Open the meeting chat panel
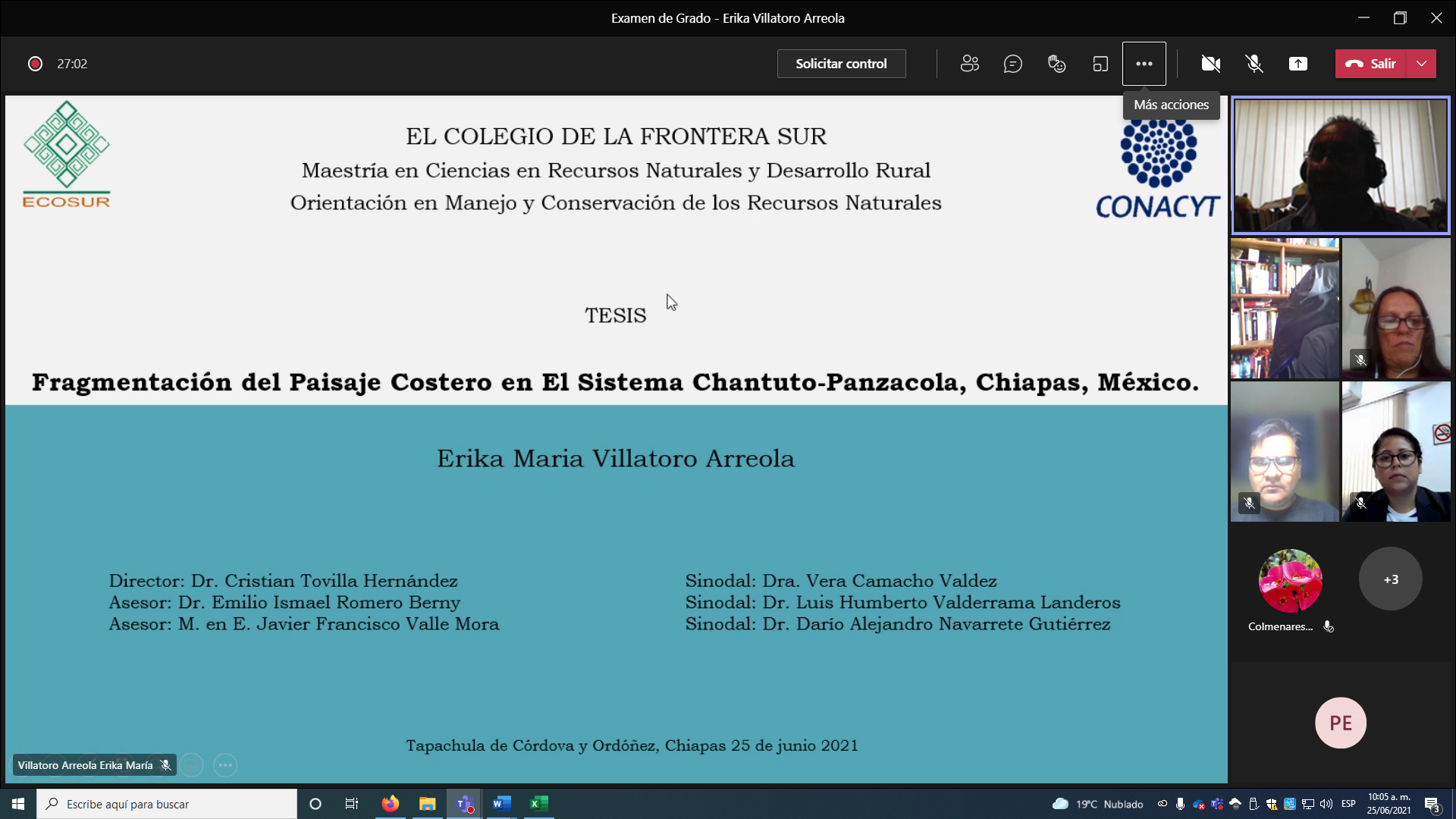 [1014, 64]
